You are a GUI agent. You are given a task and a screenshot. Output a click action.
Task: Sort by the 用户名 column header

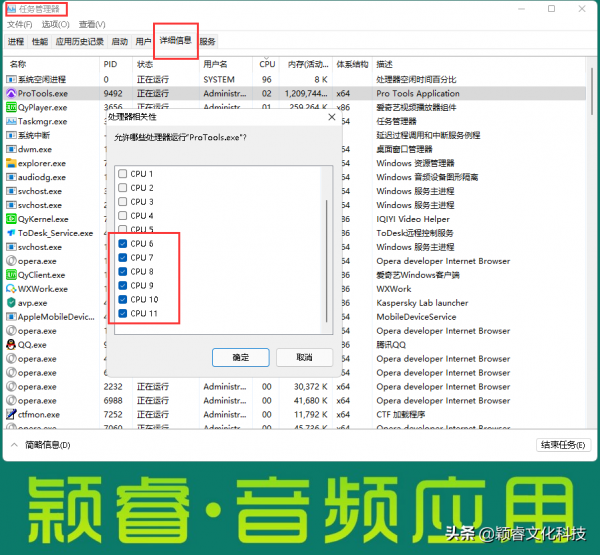[x=226, y=64]
